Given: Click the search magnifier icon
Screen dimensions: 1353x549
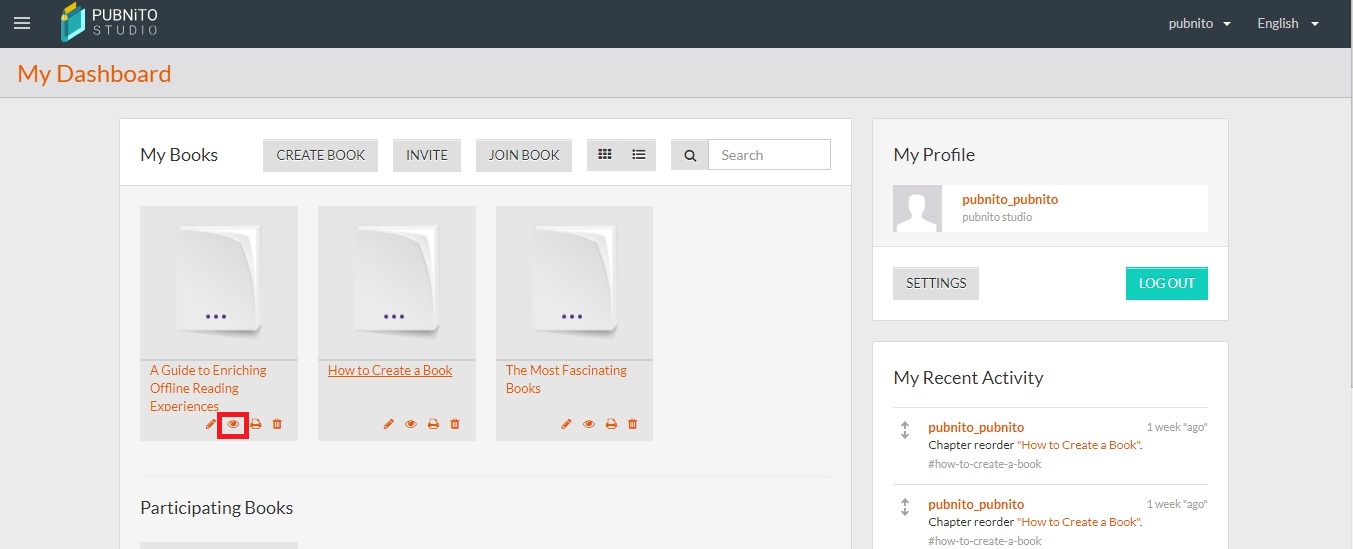Looking at the screenshot, I should pyautogui.click(x=689, y=155).
